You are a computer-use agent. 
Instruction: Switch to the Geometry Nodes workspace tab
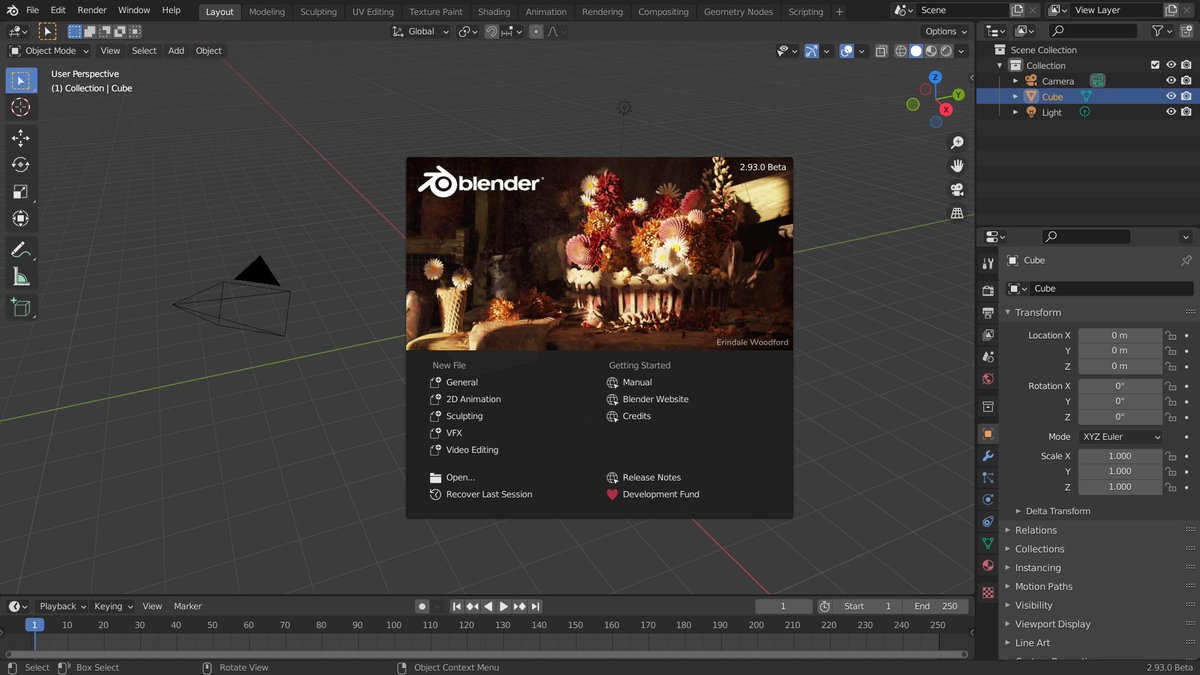pyautogui.click(x=738, y=12)
